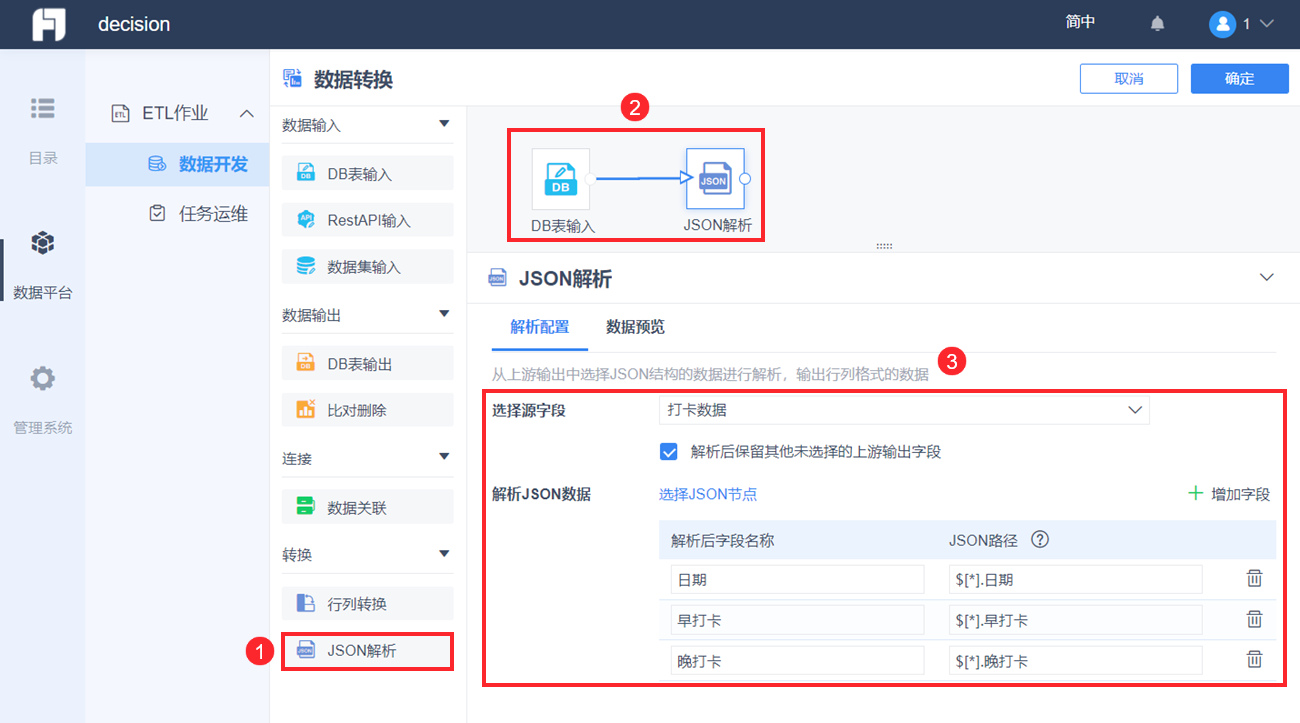Edit the 晚打卡 field name input
Screen dimensions: 1300x723
(797, 660)
